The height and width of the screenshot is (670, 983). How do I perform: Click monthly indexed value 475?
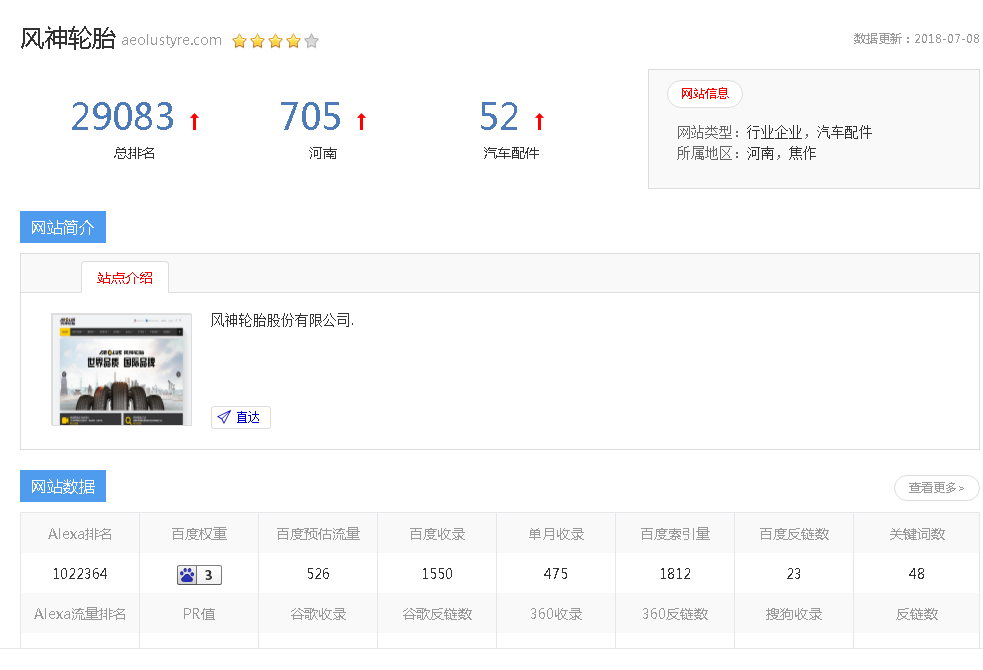click(556, 574)
